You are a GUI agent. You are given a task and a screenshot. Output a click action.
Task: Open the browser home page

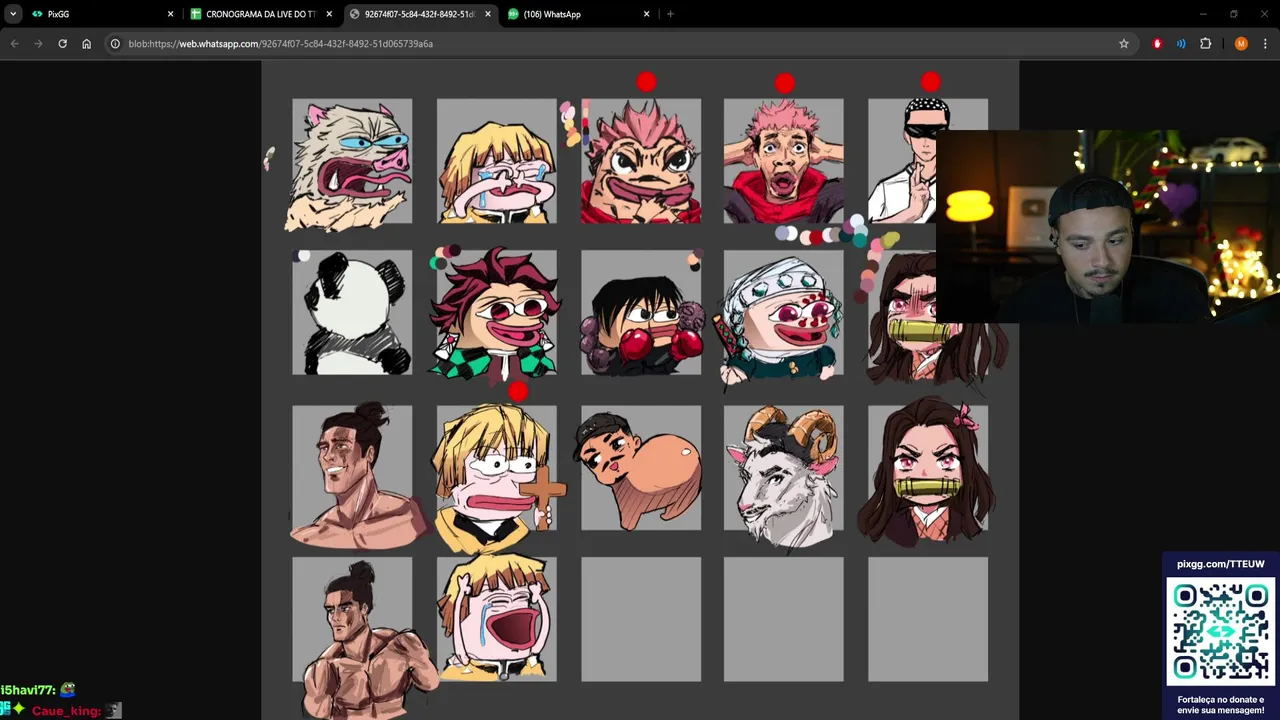click(x=86, y=44)
